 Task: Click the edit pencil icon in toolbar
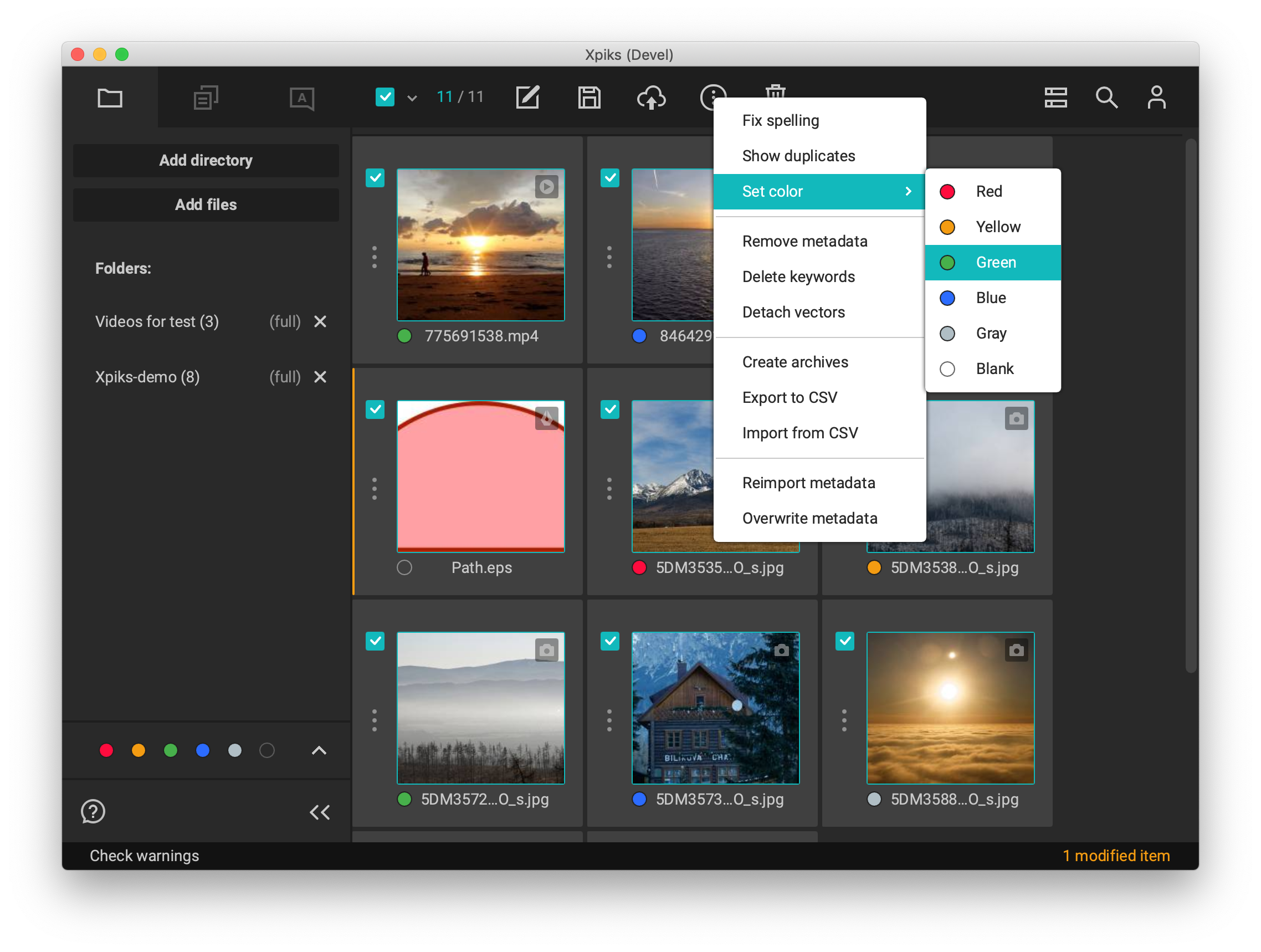tap(527, 98)
